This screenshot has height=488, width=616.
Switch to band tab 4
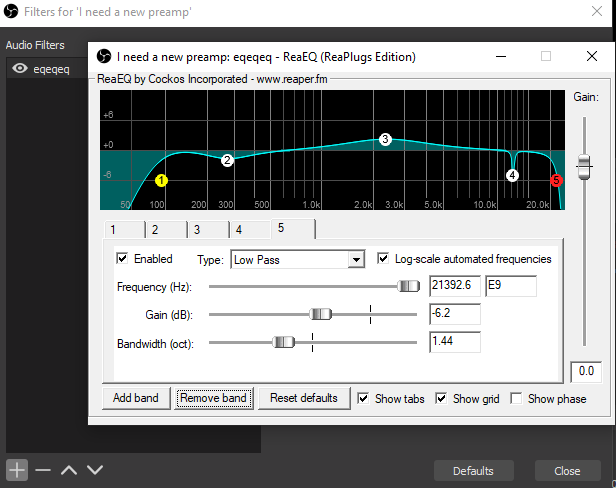(x=250, y=229)
